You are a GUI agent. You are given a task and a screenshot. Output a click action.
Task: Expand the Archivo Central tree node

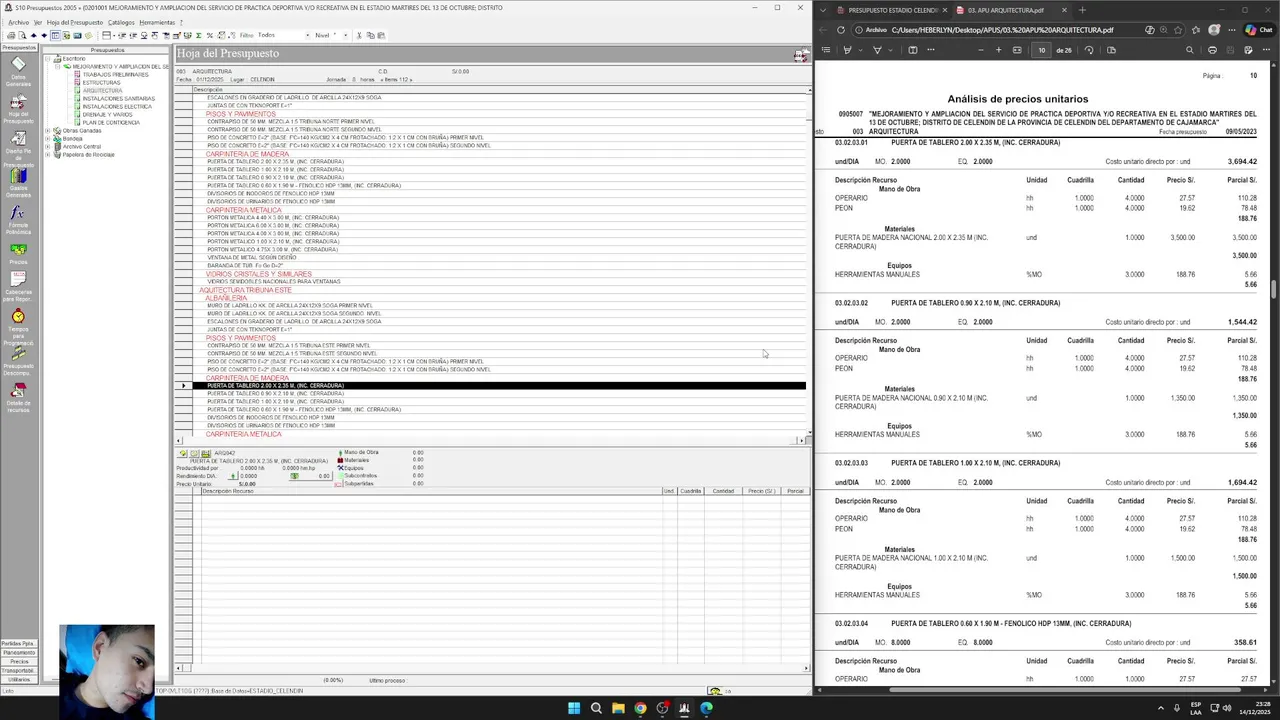click(47, 147)
